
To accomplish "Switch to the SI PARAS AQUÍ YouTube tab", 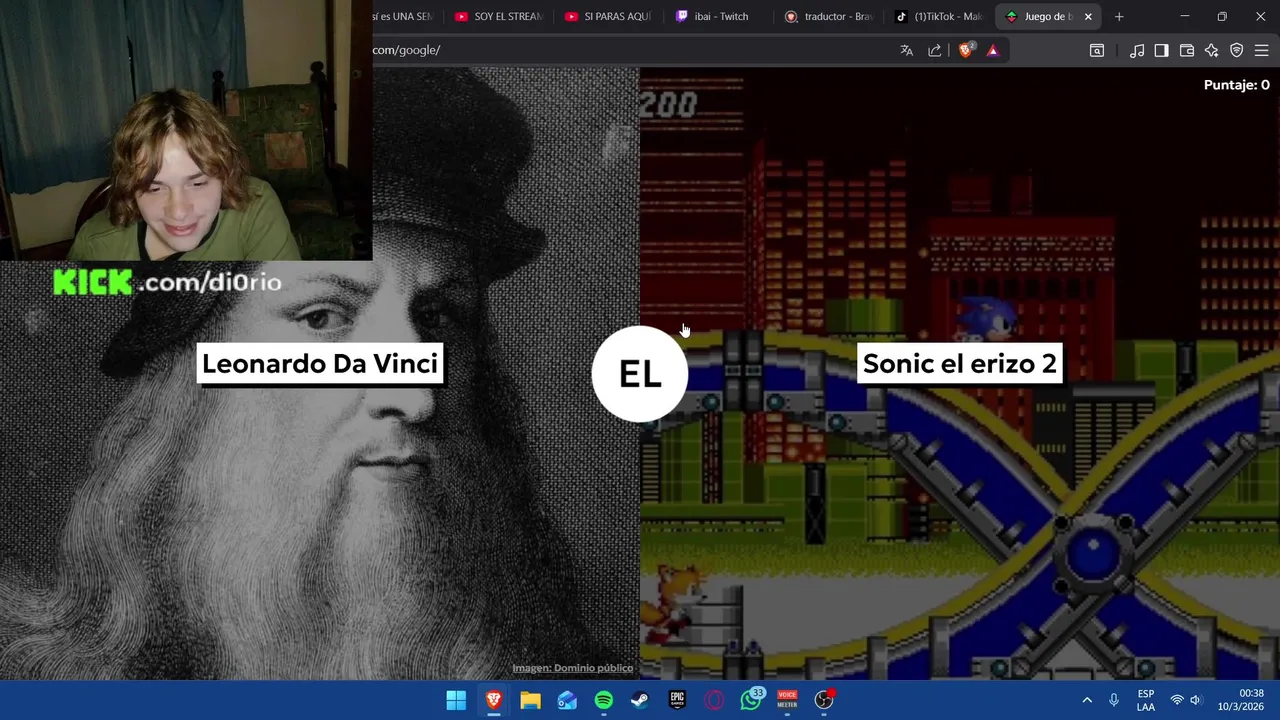I will click(x=608, y=16).
